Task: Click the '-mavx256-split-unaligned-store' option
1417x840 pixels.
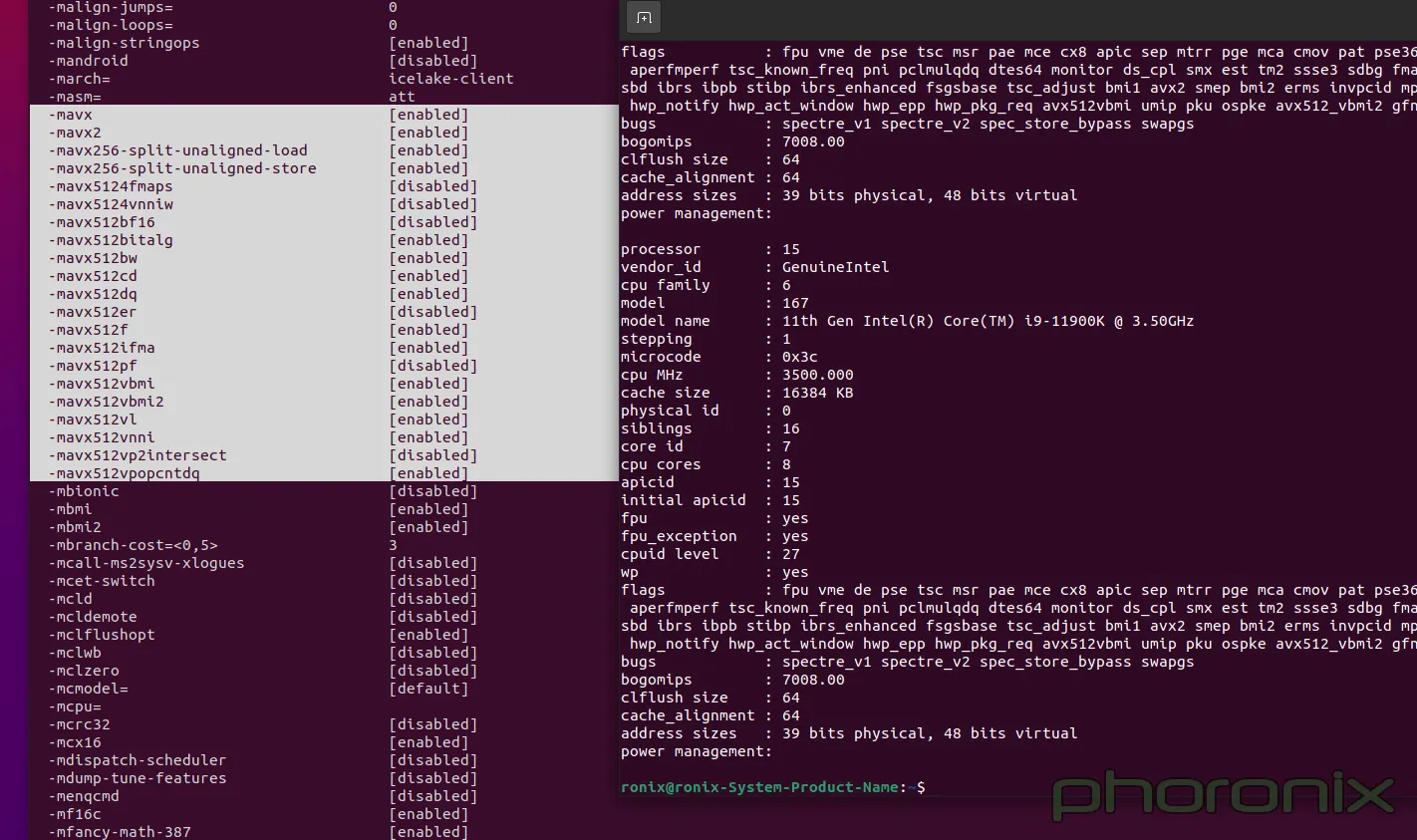Action: coord(182,168)
